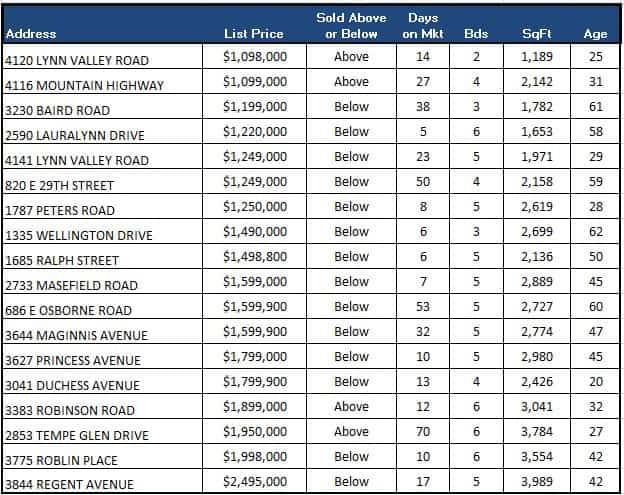Select the Age column header
The width and height of the screenshot is (624, 495).
(x=595, y=34)
